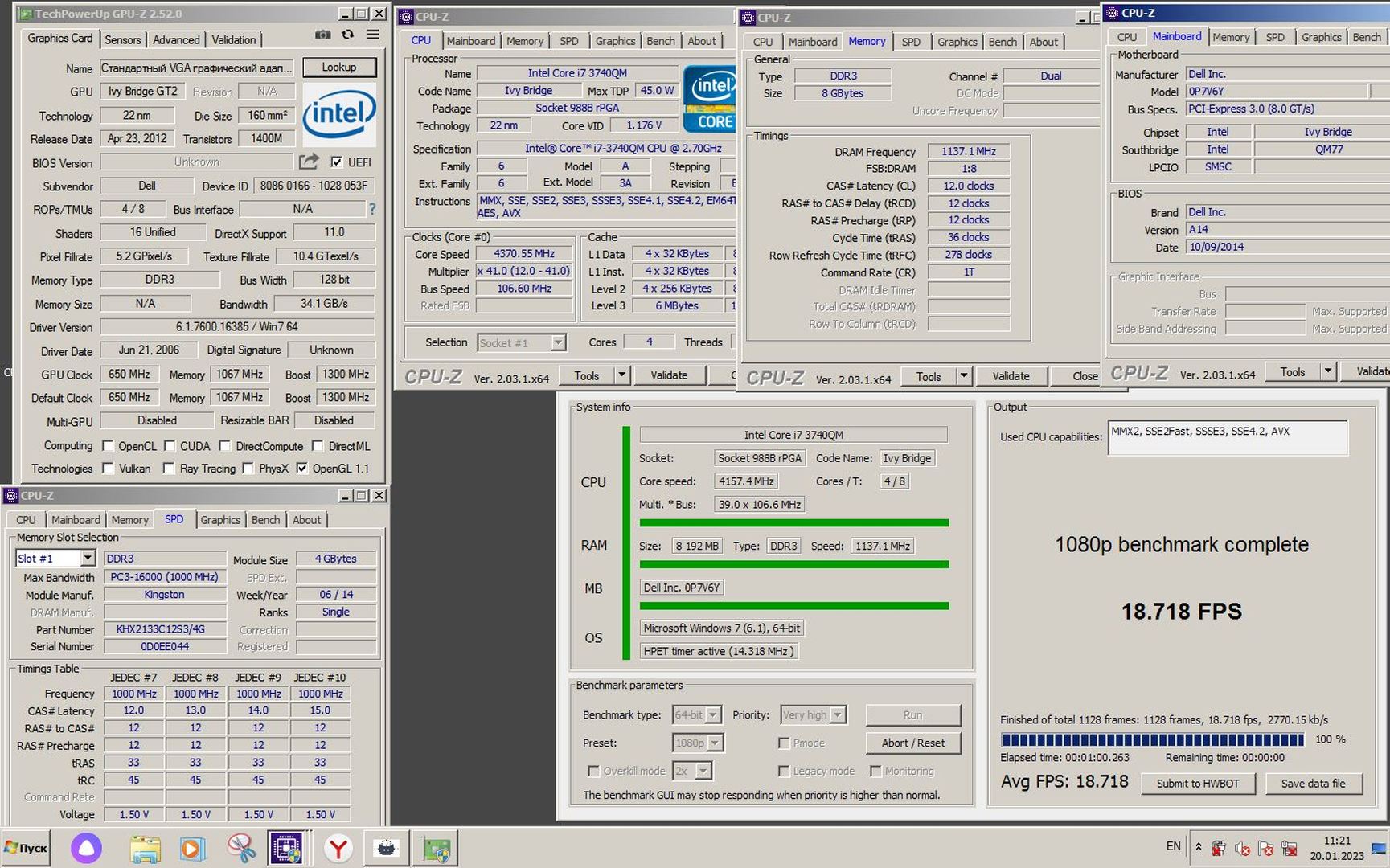Image resolution: width=1390 pixels, height=868 pixels.
Task: Enable the PhysX checkbox
Action: tap(248, 469)
